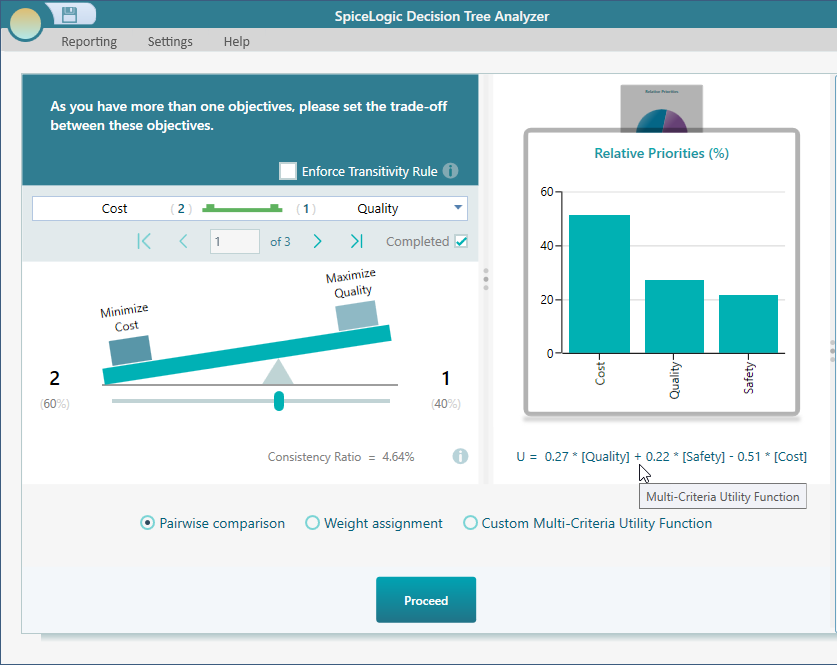Toggle the Completed checkbox
837x665 pixels.
coord(461,241)
